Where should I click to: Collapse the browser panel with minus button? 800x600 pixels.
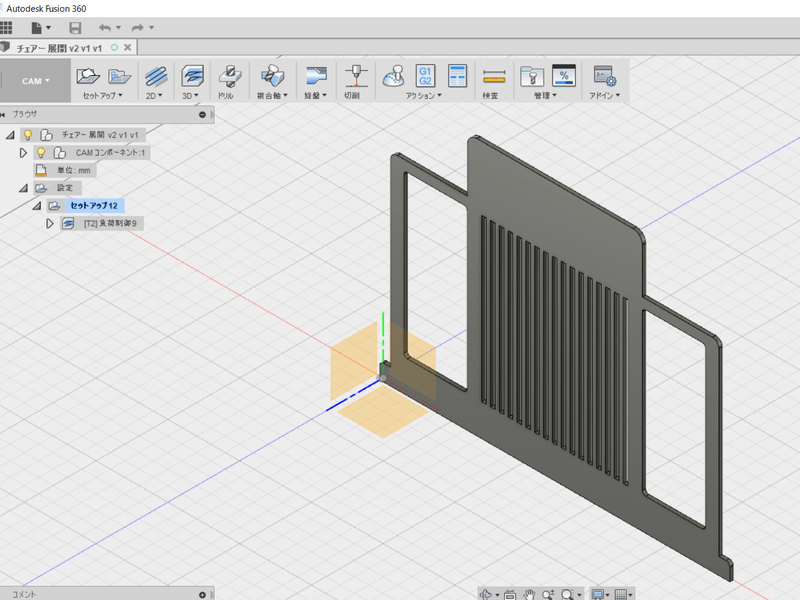click(x=203, y=115)
